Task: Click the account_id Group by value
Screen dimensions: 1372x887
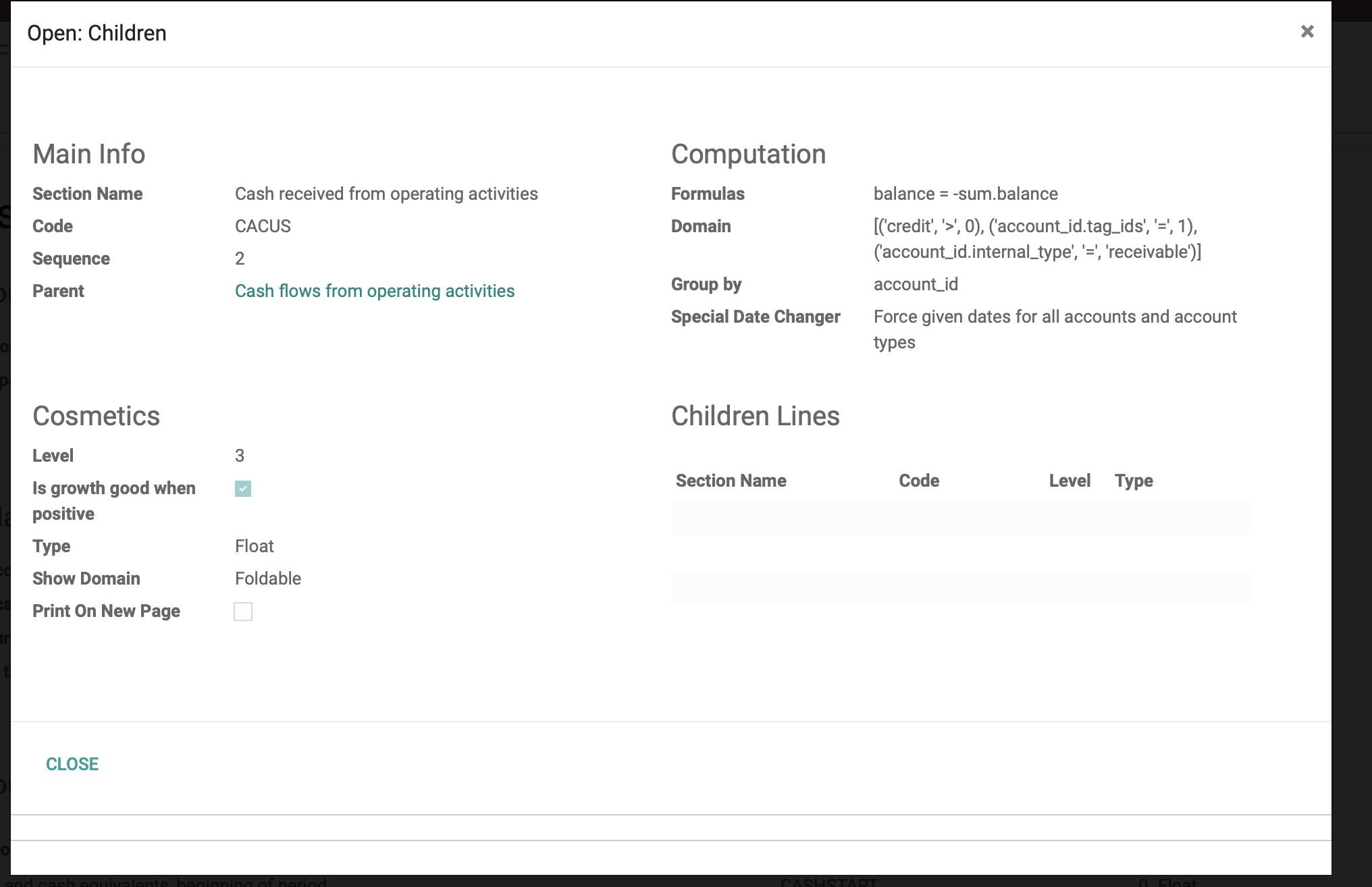Action: click(916, 284)
